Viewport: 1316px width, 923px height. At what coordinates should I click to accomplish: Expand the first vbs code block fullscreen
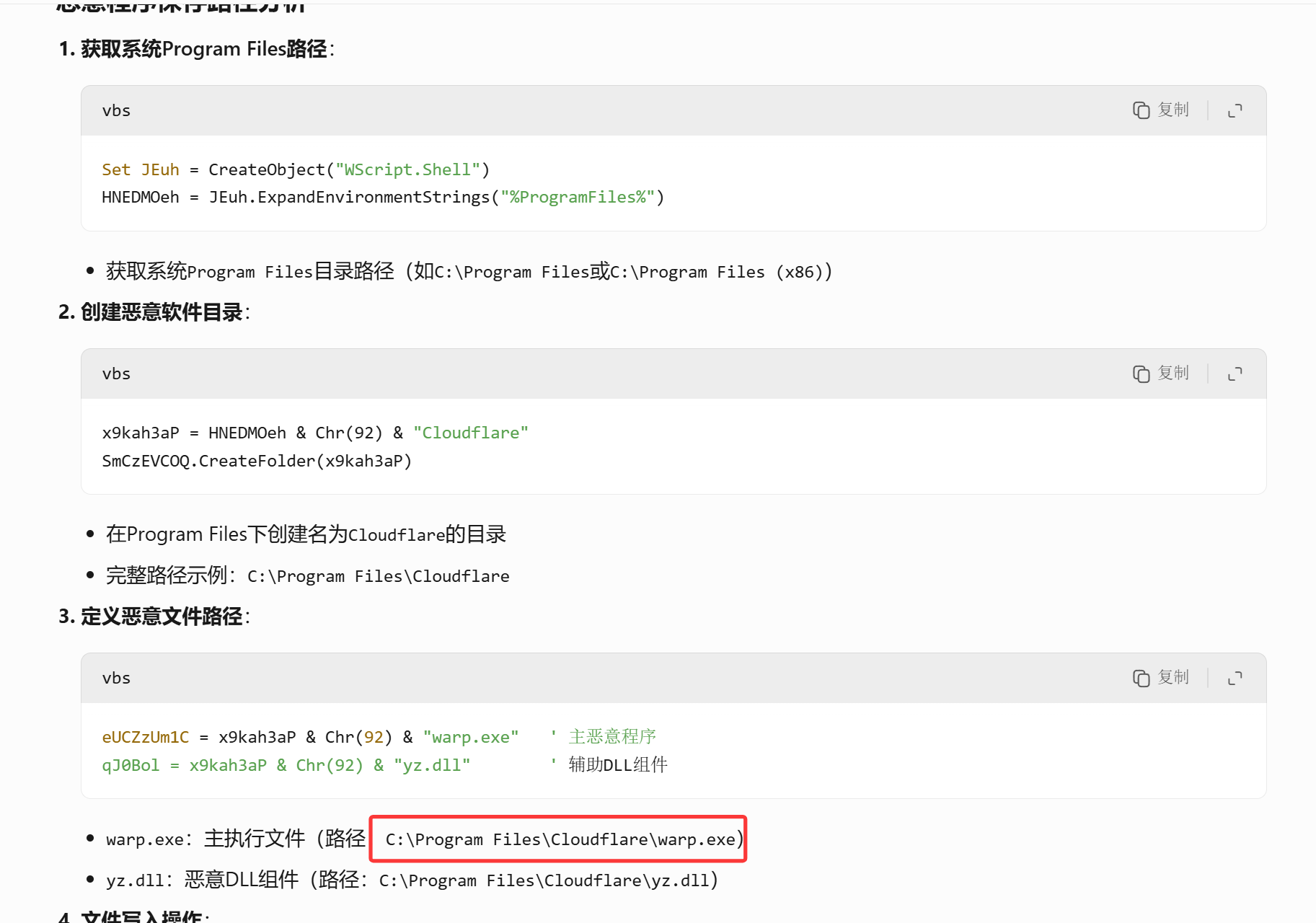pyautogui.click(x=1235, y=110)
